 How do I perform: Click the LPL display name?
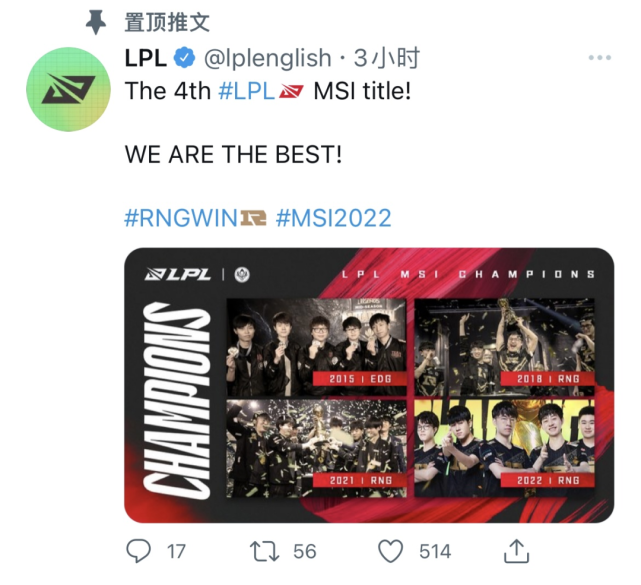point(146,58)
